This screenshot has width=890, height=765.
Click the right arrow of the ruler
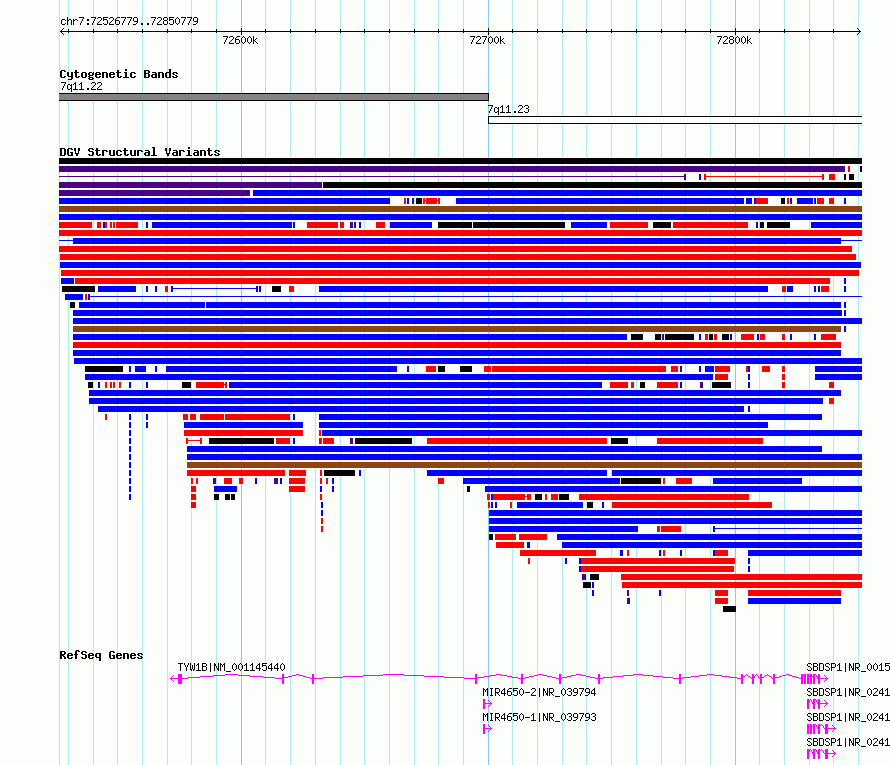coord(858,31)
